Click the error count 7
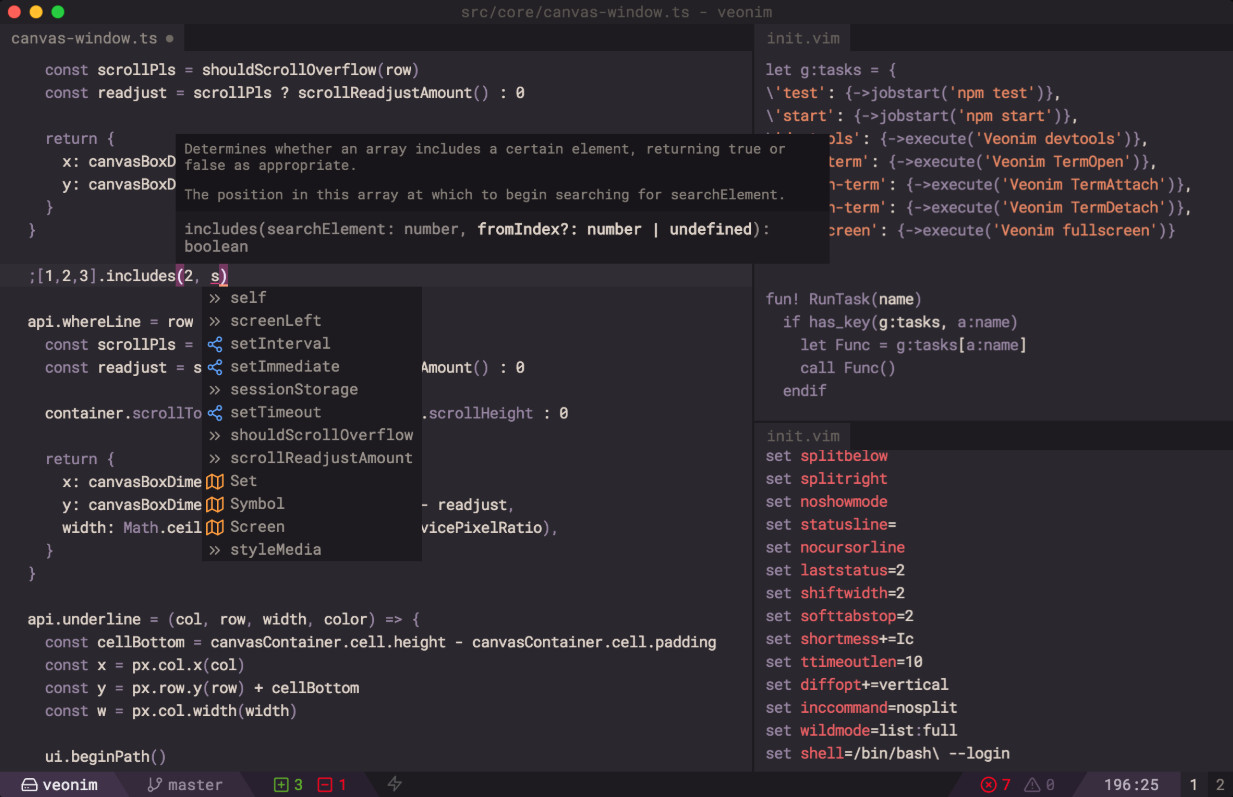 [1006, 785]
